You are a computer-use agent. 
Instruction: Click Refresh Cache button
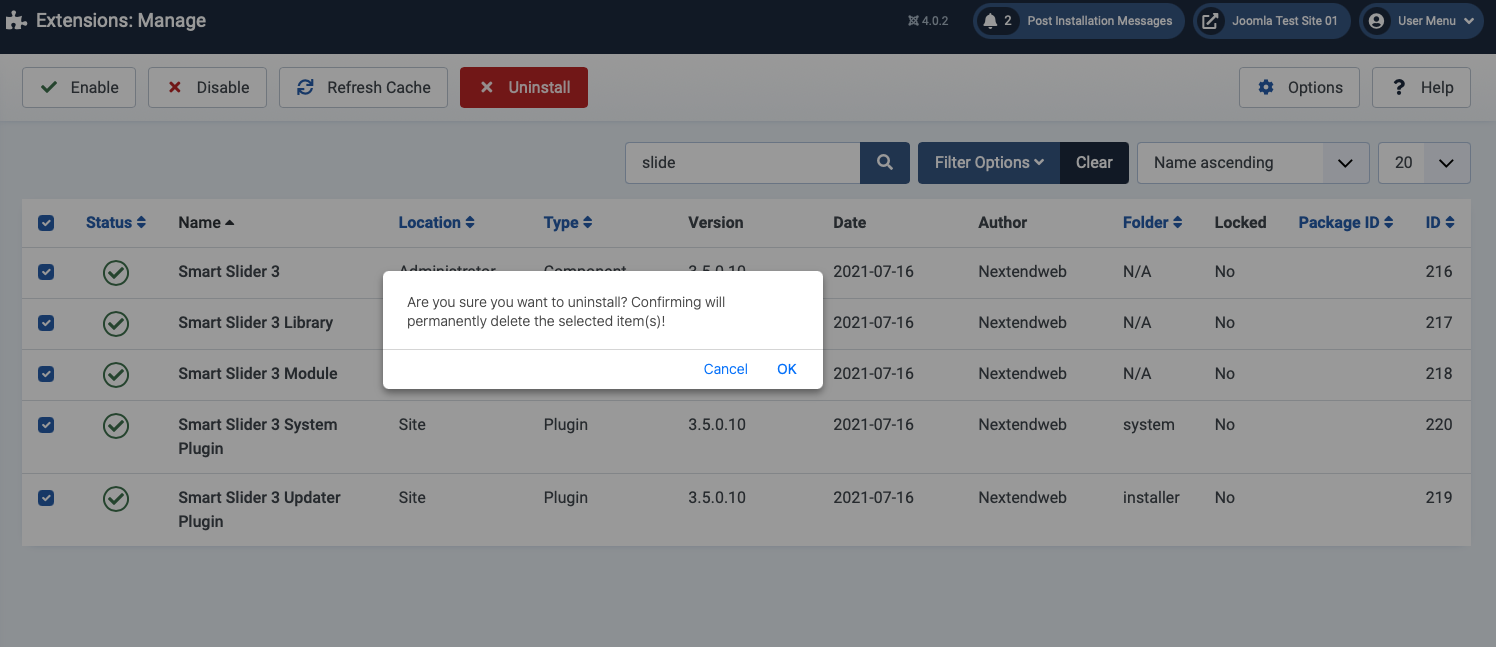click(x=363, y=87)
